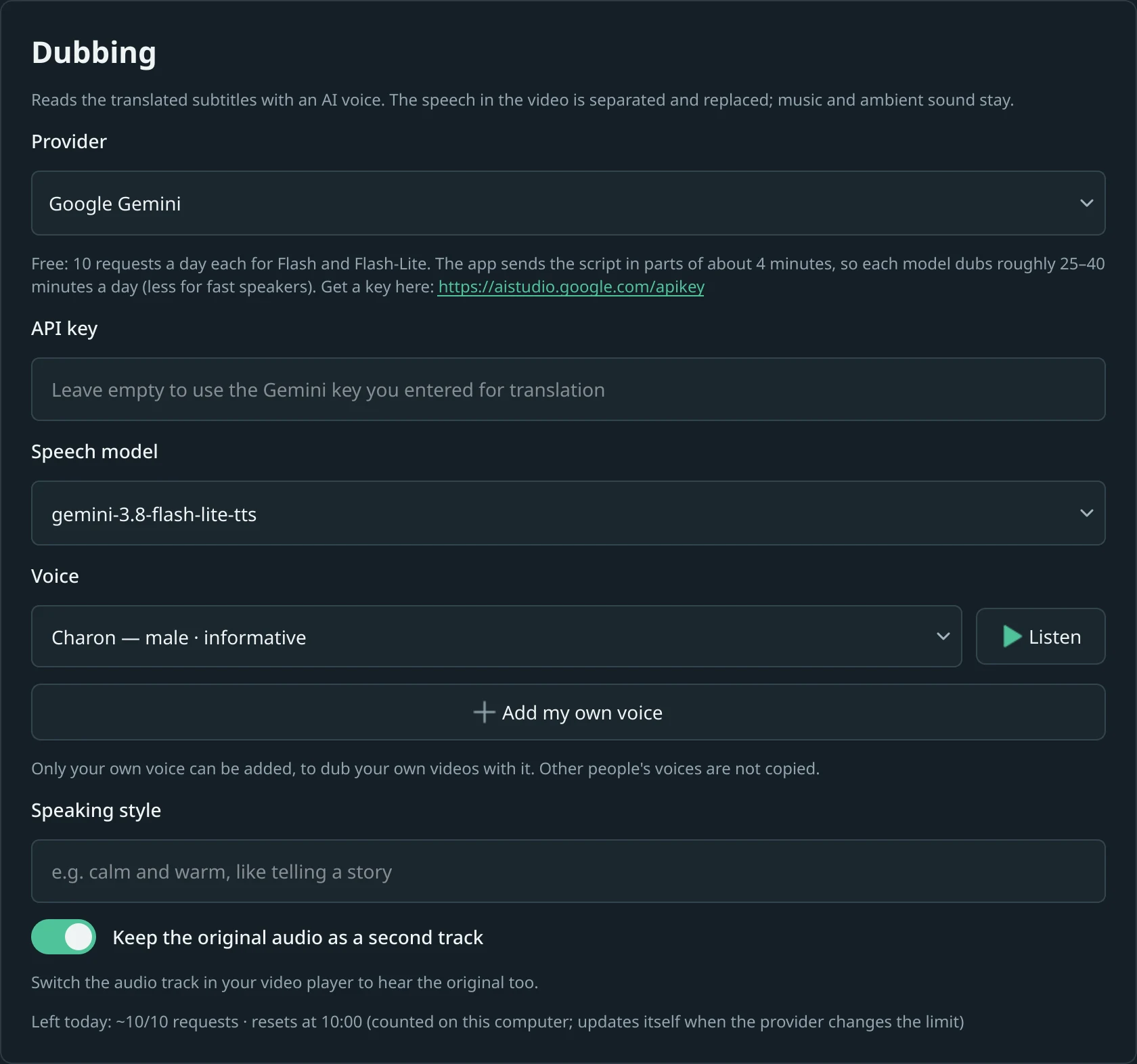
Task: Preview the voice with the Listen button
Action: (1040, 636)
